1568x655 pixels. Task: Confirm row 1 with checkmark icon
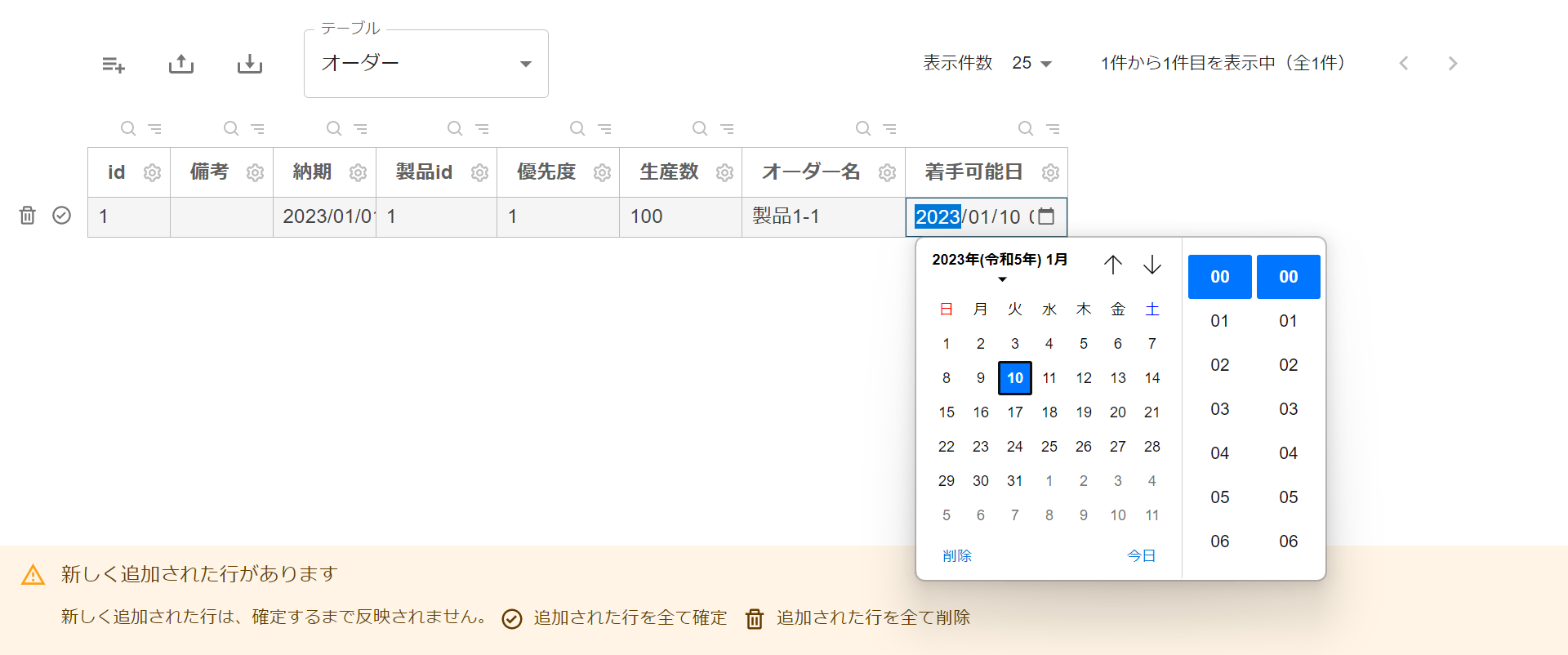pos(61,215)
